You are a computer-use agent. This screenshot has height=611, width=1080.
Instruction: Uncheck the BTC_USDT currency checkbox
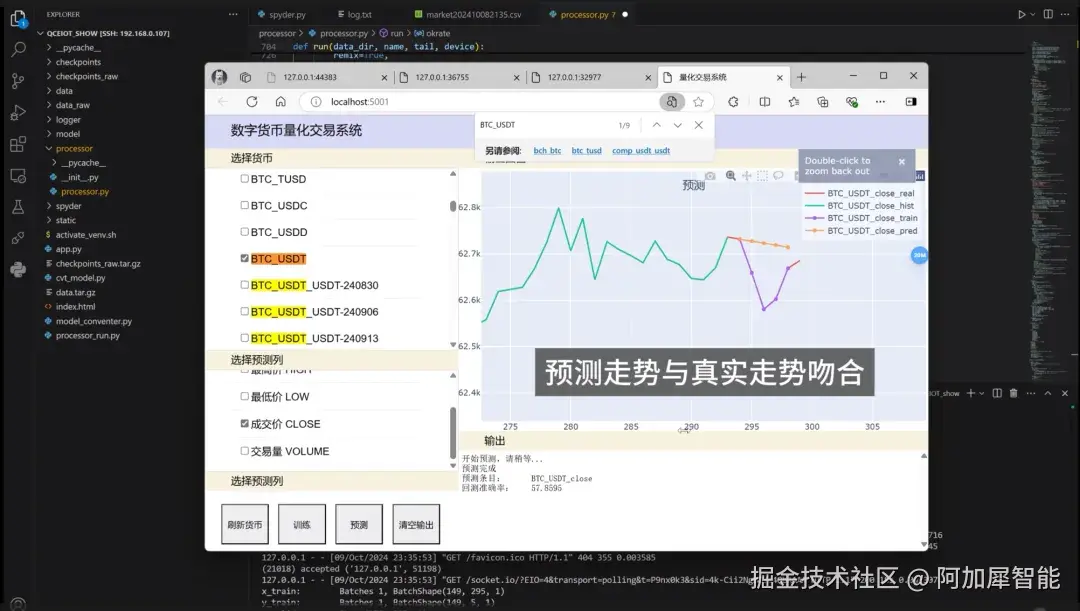click(244, 258)
